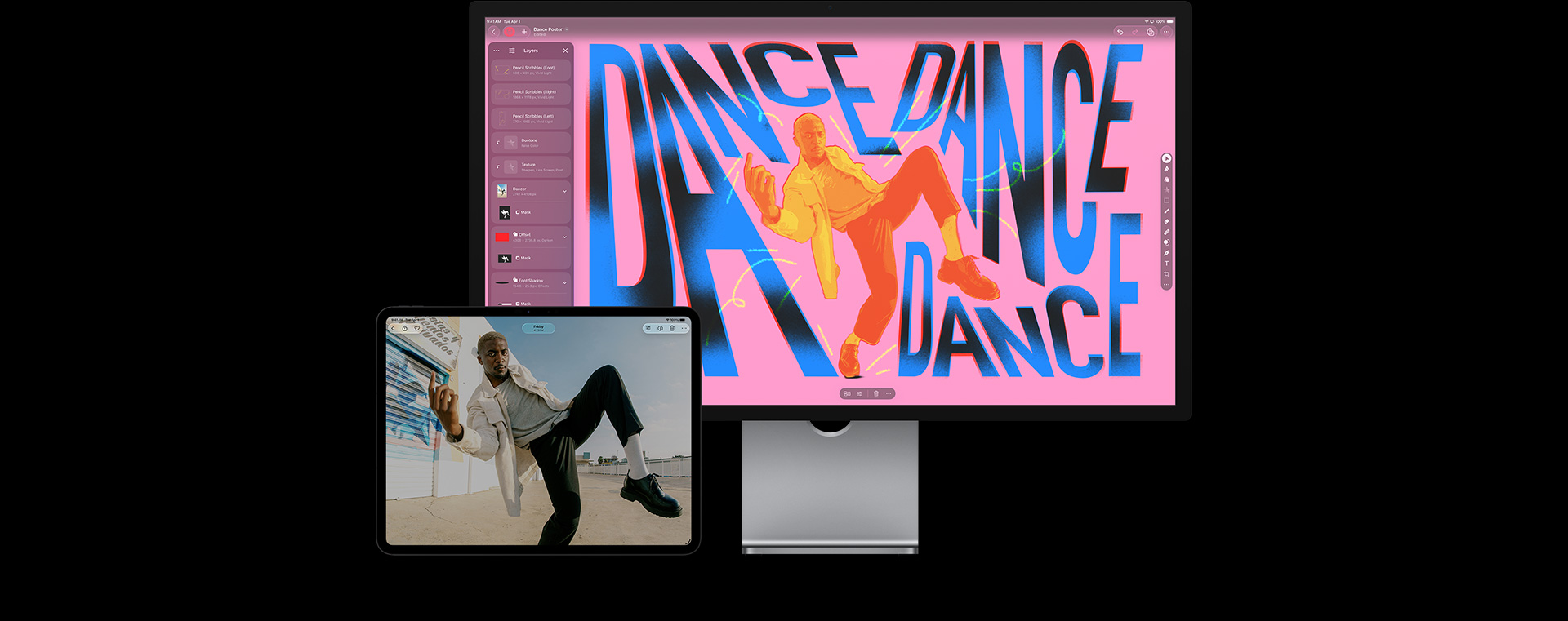The width and height of the screenshot is (1568, 621).
Task: Toggle the Mask checkbox under Offset layer
Action: 518,258
